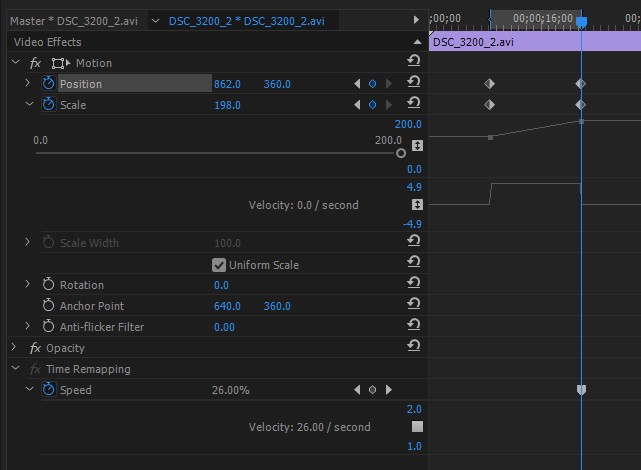Expand the Position property
This screenshot has width=641, height=470.
coord(27,83)
